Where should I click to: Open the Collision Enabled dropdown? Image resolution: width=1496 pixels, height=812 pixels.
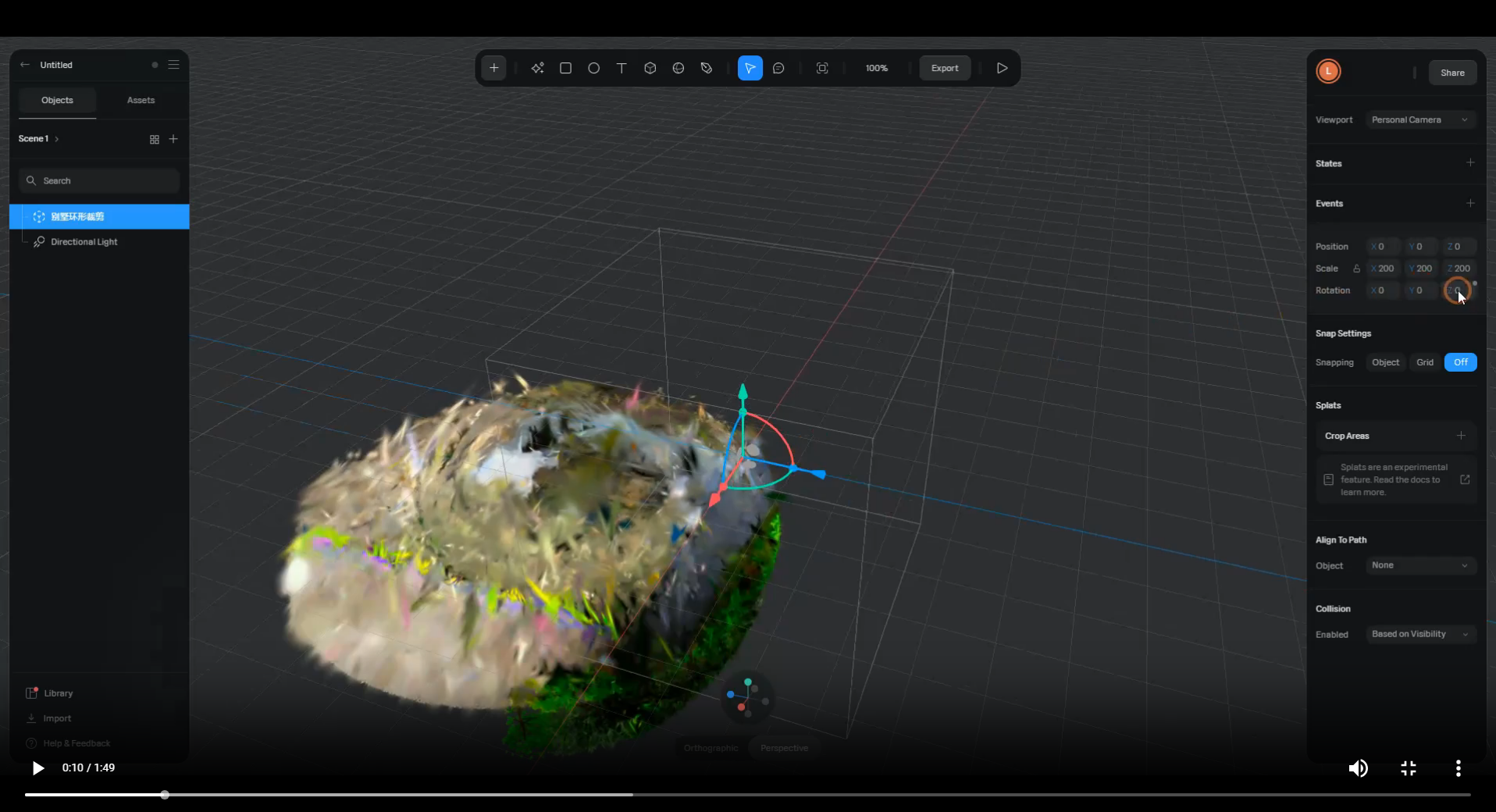1420,634
